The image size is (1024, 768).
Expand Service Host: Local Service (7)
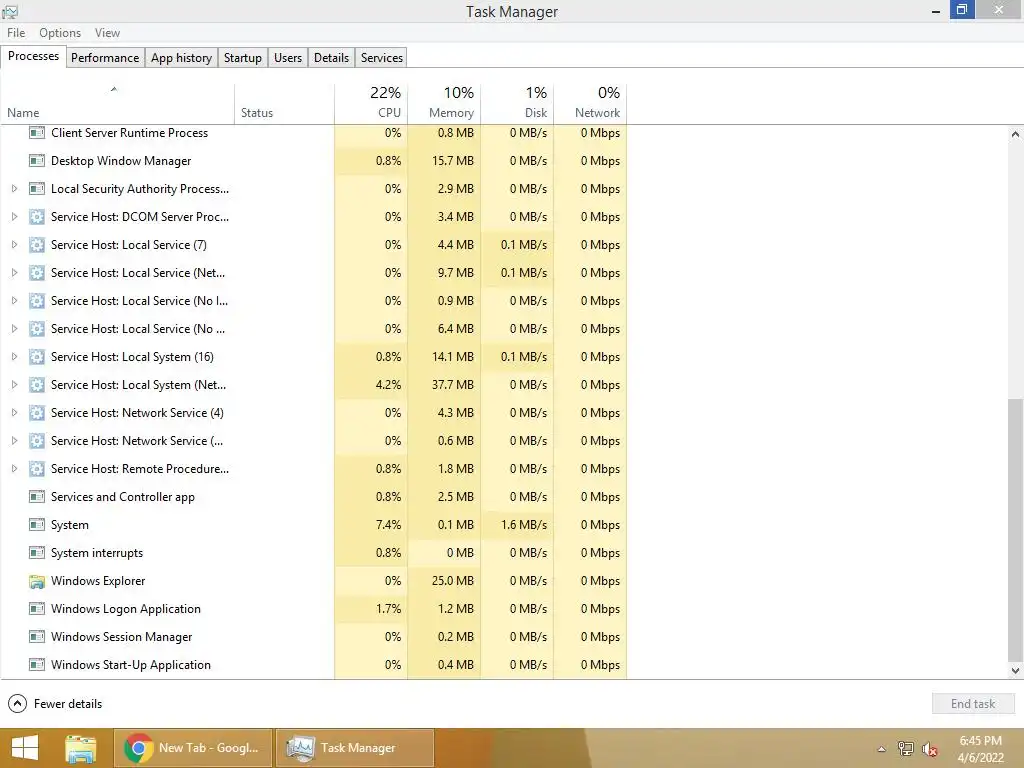pyautogui.click(x=14, y=245)
